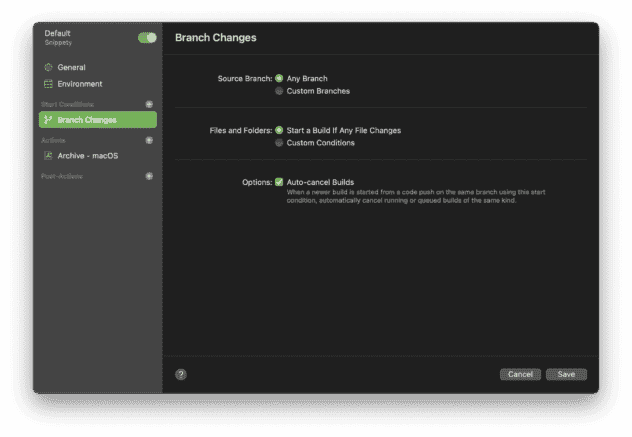Image resolution: width=632 pixels, height=437 pixels.
Task: Add a new Post-Action with plus button
Action: (x=149, y=176)
